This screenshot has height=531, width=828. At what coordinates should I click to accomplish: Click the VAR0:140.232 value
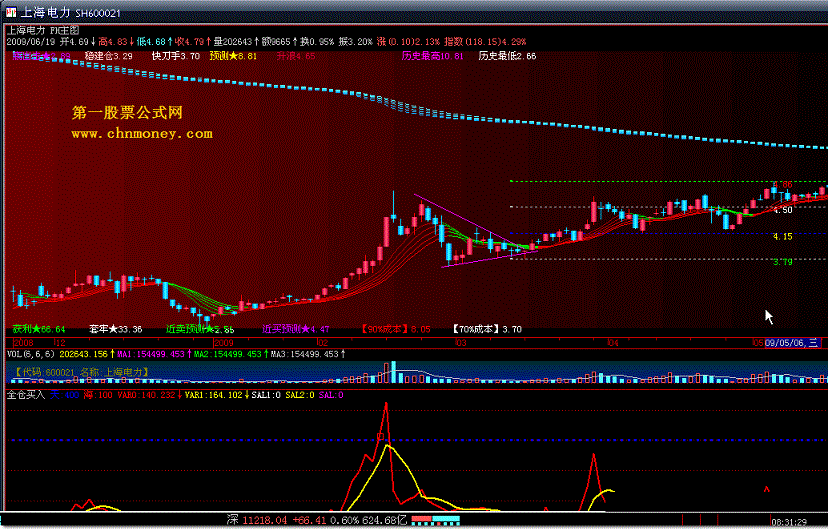point(146,395)
